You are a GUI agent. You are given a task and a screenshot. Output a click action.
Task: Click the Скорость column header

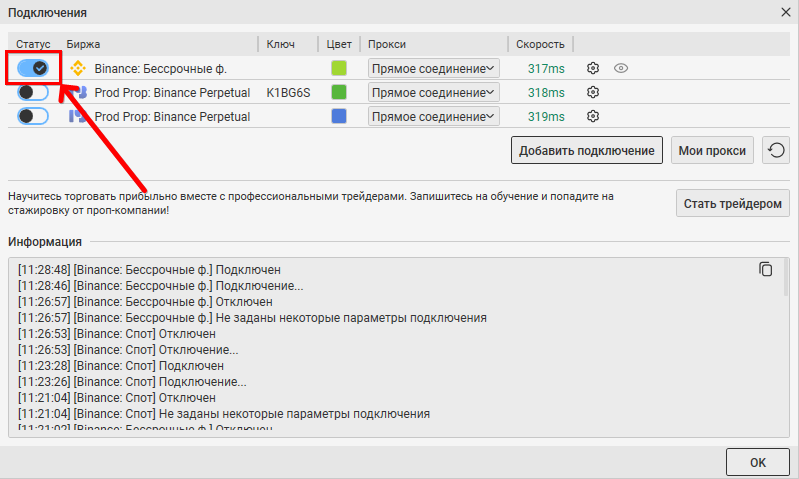pyautogui.click(x=541, y=44)
